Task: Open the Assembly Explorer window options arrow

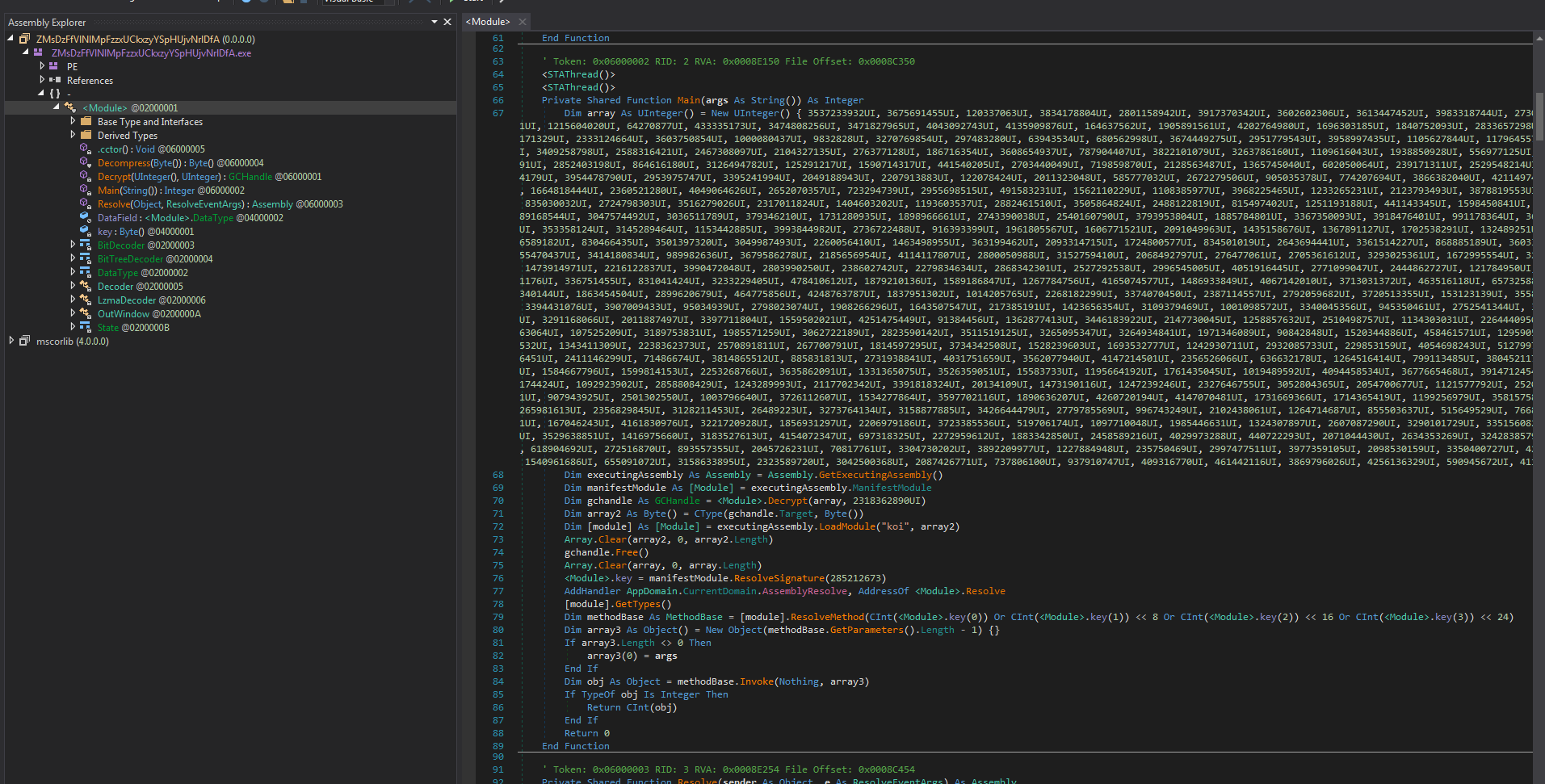Action: click(x=434, y=22)
